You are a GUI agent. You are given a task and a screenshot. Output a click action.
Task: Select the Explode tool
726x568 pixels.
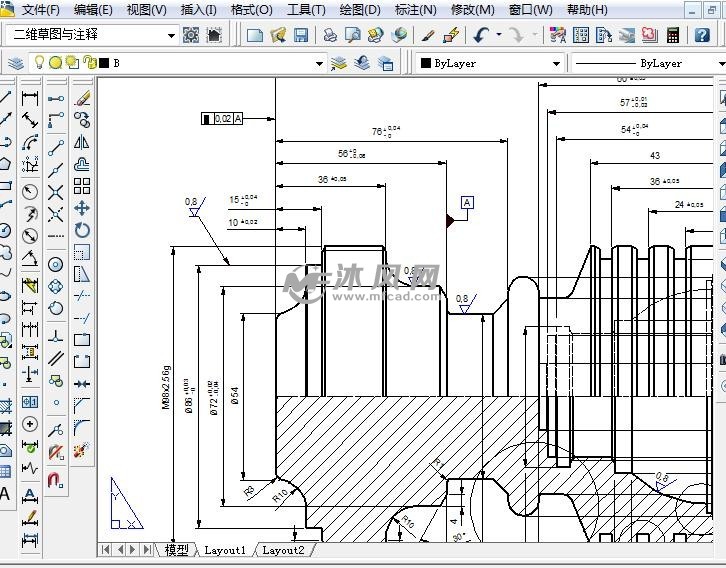(x=82, y=449)
